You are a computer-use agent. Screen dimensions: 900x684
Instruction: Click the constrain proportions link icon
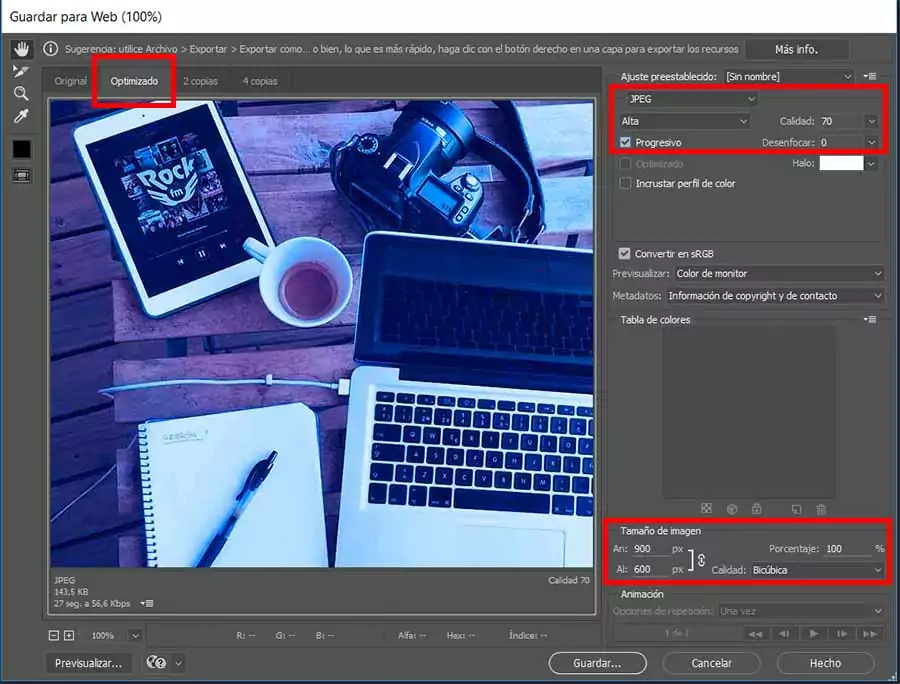coord(701,560)
